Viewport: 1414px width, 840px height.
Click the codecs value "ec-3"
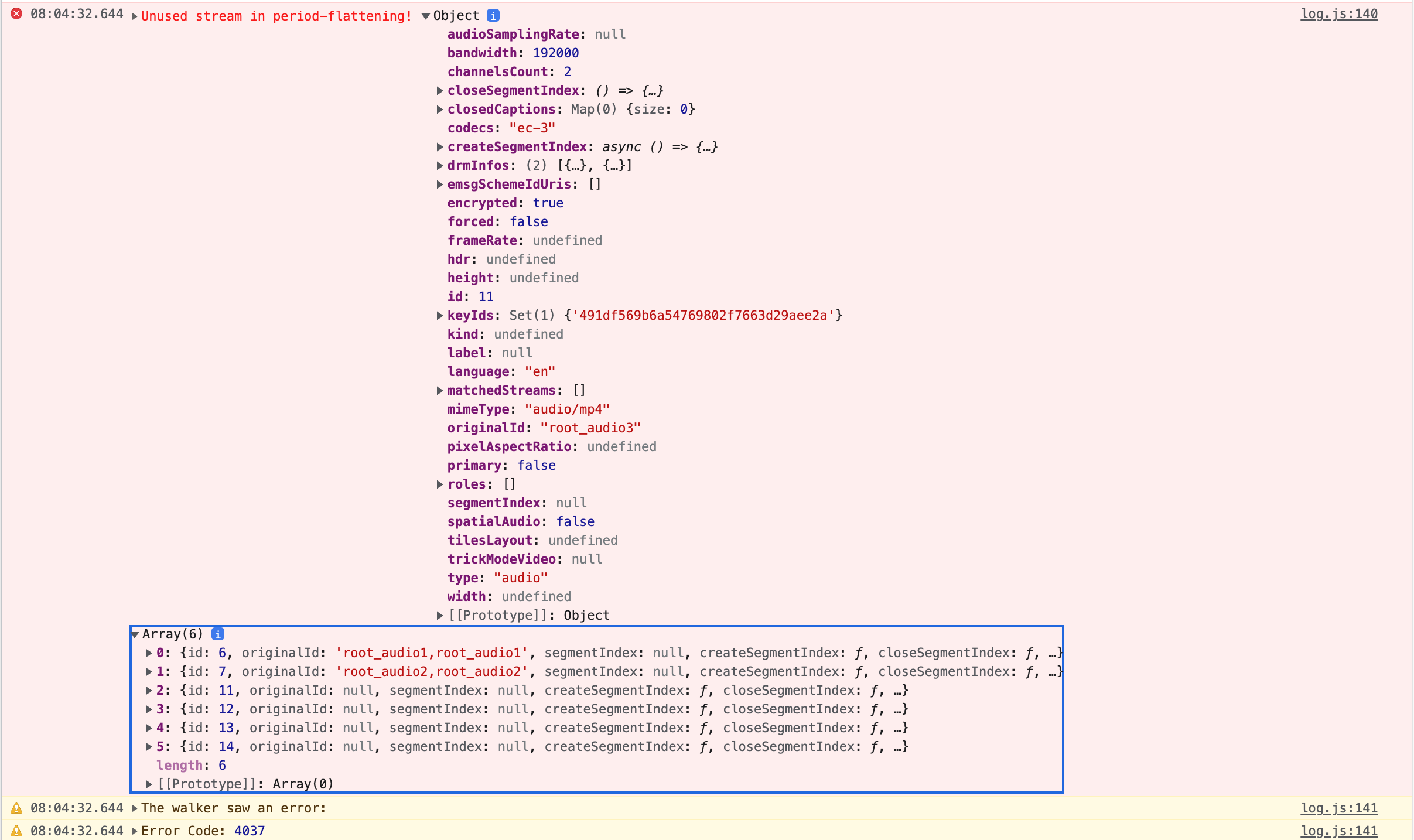[532, 128]
